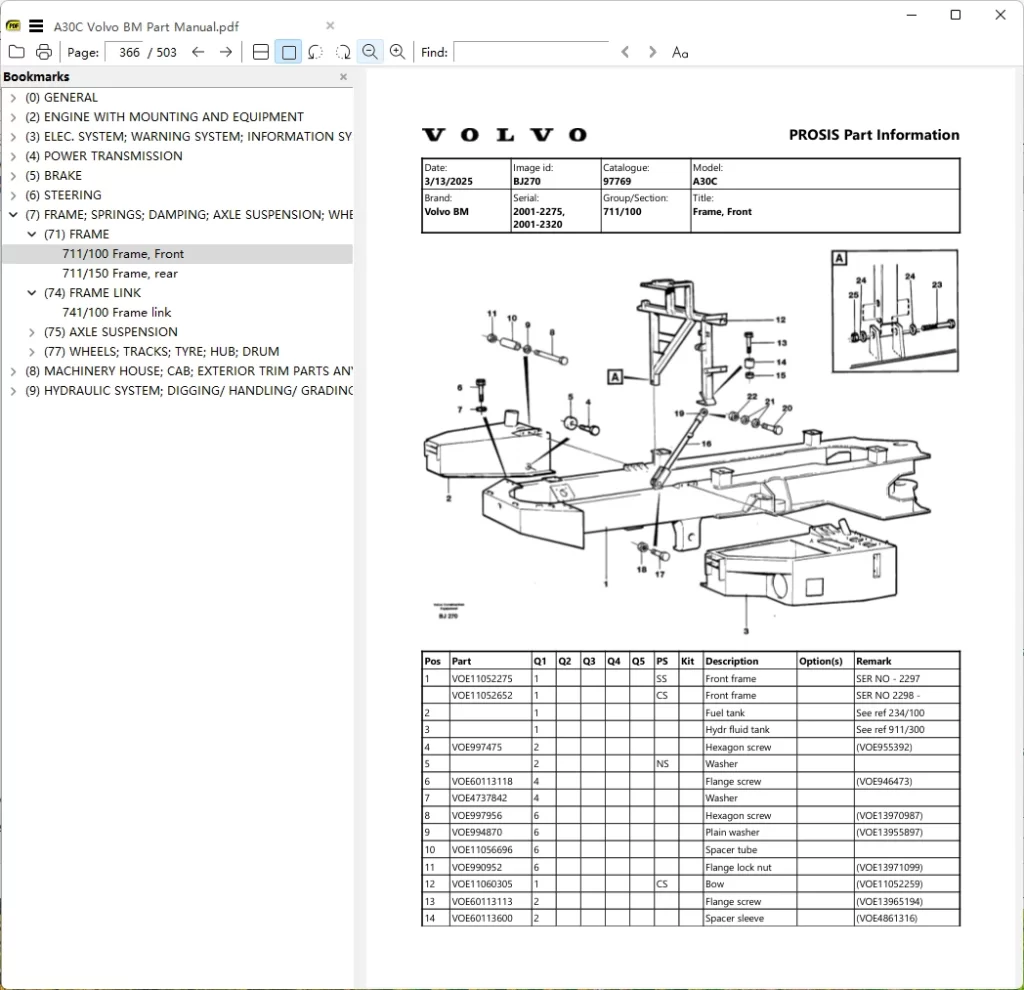Viewport: 1024px width, 990px height.
Task: Expand (77) WHEELS; TRACKS bookmark
Action: [x=31, y=351]
